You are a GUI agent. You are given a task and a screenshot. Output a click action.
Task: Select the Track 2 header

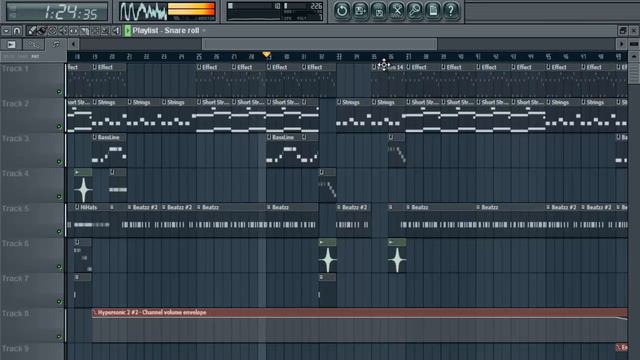(x=32, y=115)
